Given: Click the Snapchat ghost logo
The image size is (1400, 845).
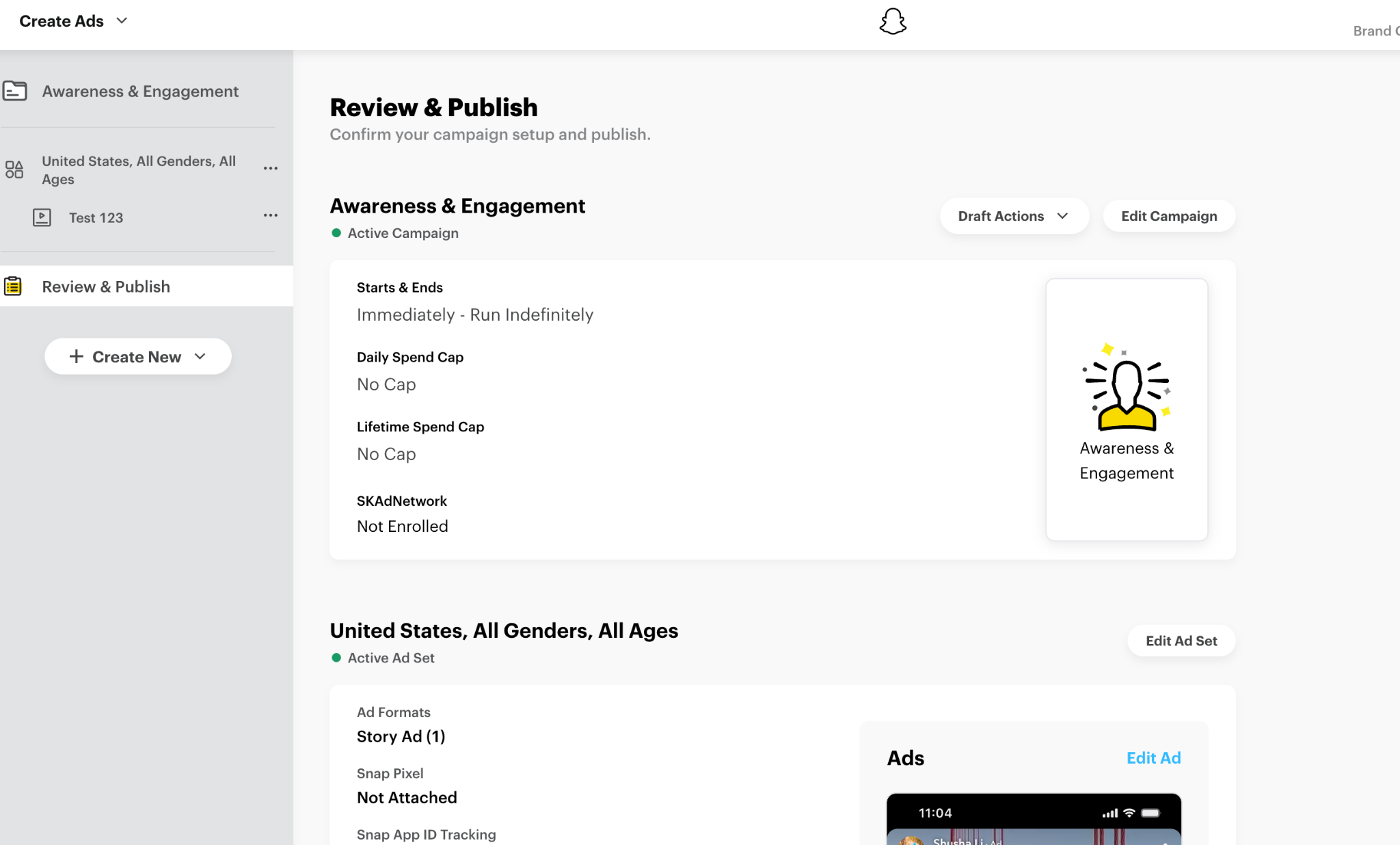Looking at the screenshot, I should [893, 21].
